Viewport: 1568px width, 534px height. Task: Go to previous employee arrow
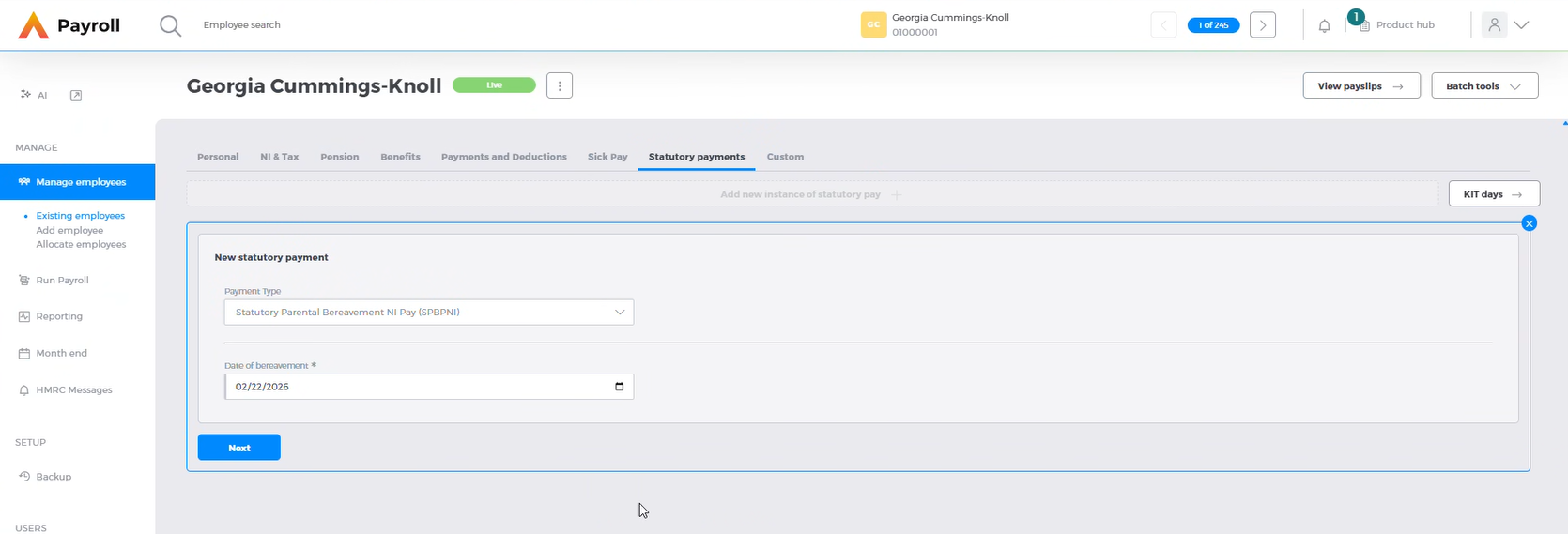(1163, 25)
